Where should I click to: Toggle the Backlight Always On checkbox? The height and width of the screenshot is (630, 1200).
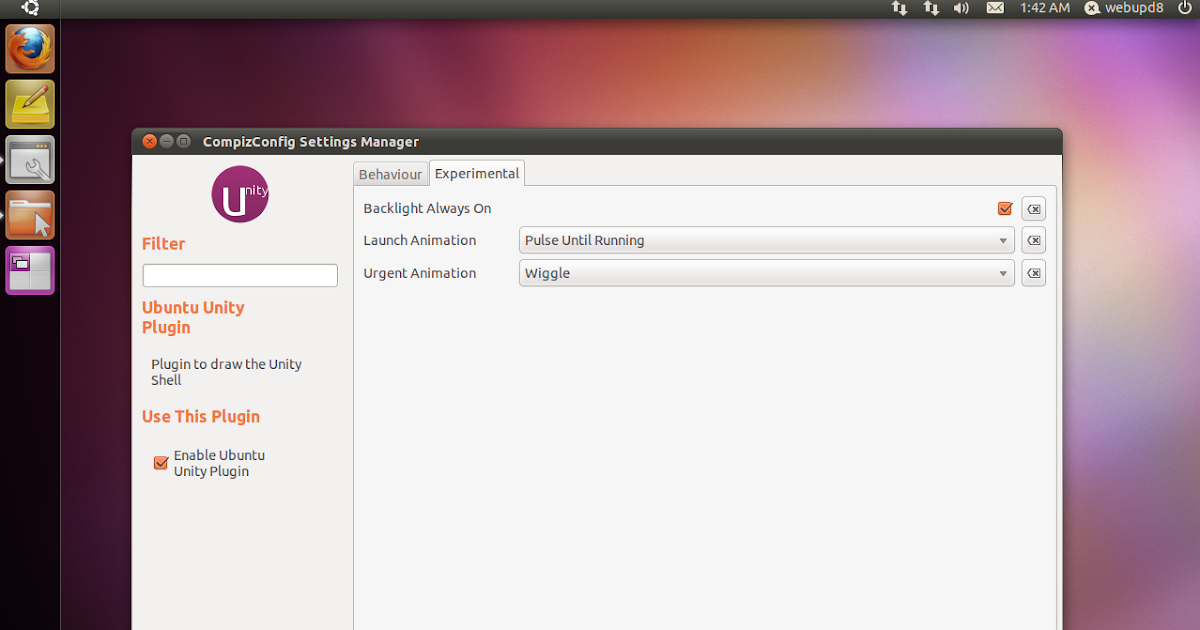click(x=1005, y=208)
